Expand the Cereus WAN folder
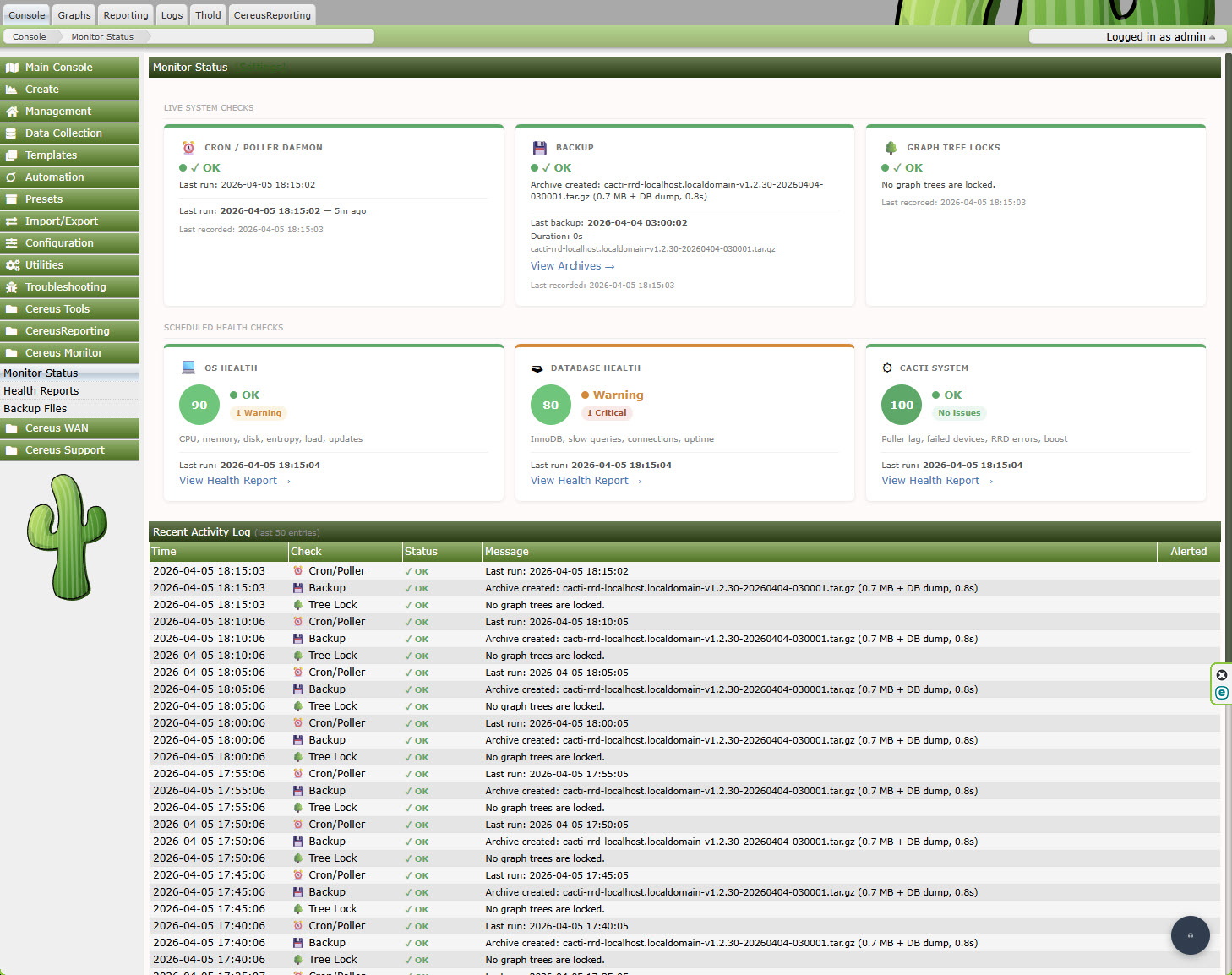This screenshot has height=975, width=1232. point(12,428)
